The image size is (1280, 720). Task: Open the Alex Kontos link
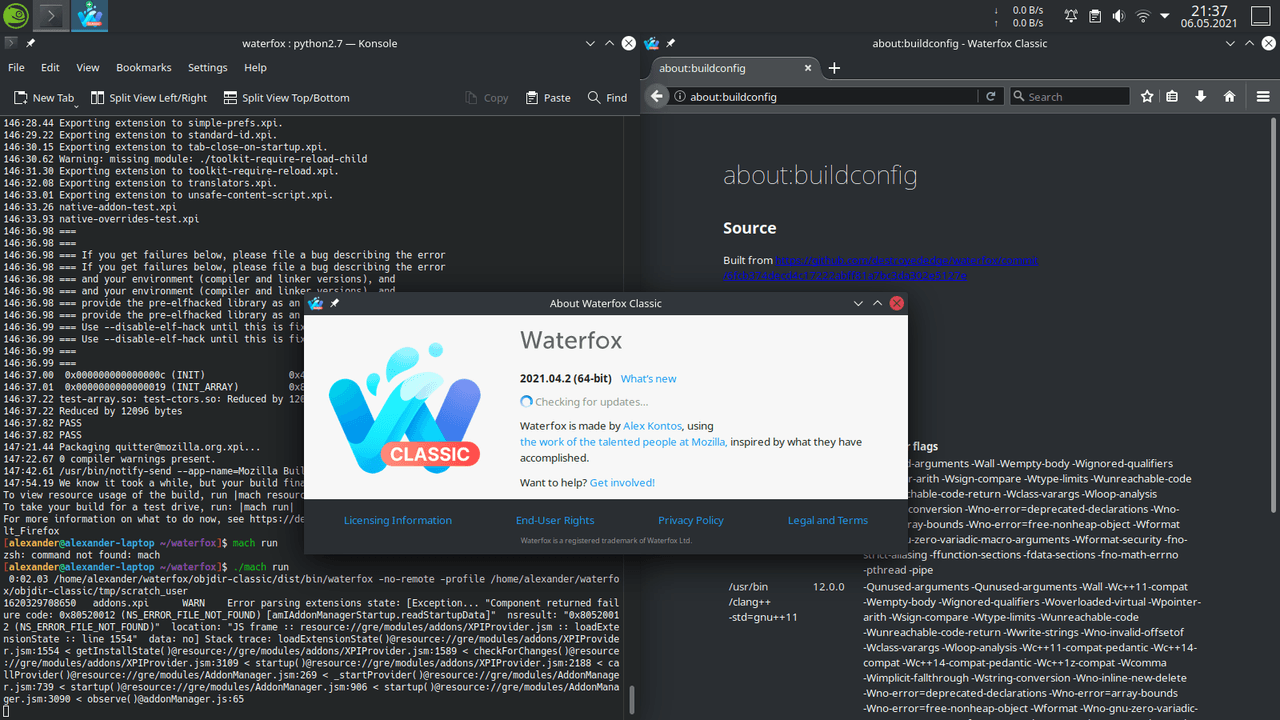pyautogui.click(x=654, y=426)
